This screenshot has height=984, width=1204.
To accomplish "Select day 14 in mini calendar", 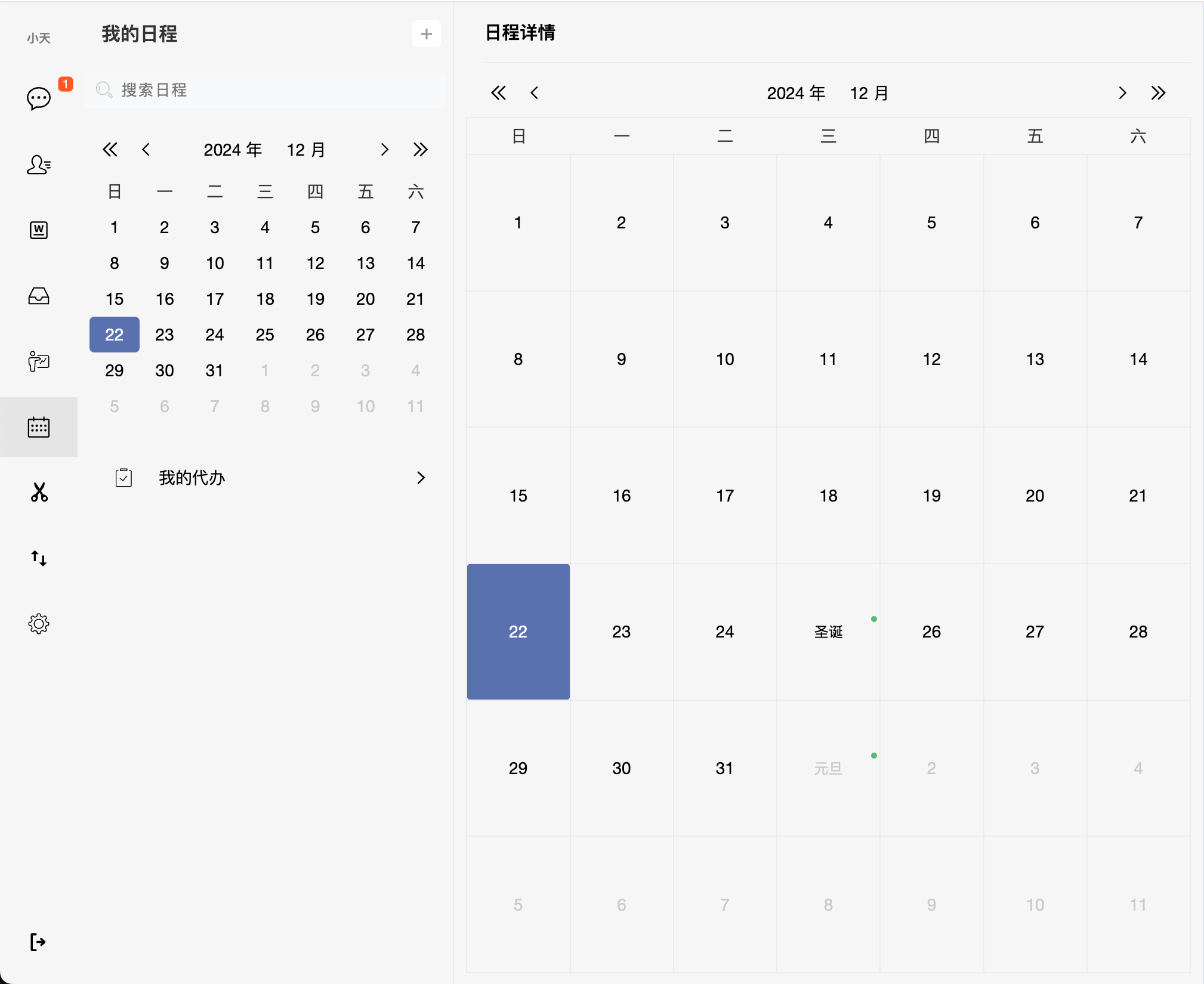I will click(416, 263).
